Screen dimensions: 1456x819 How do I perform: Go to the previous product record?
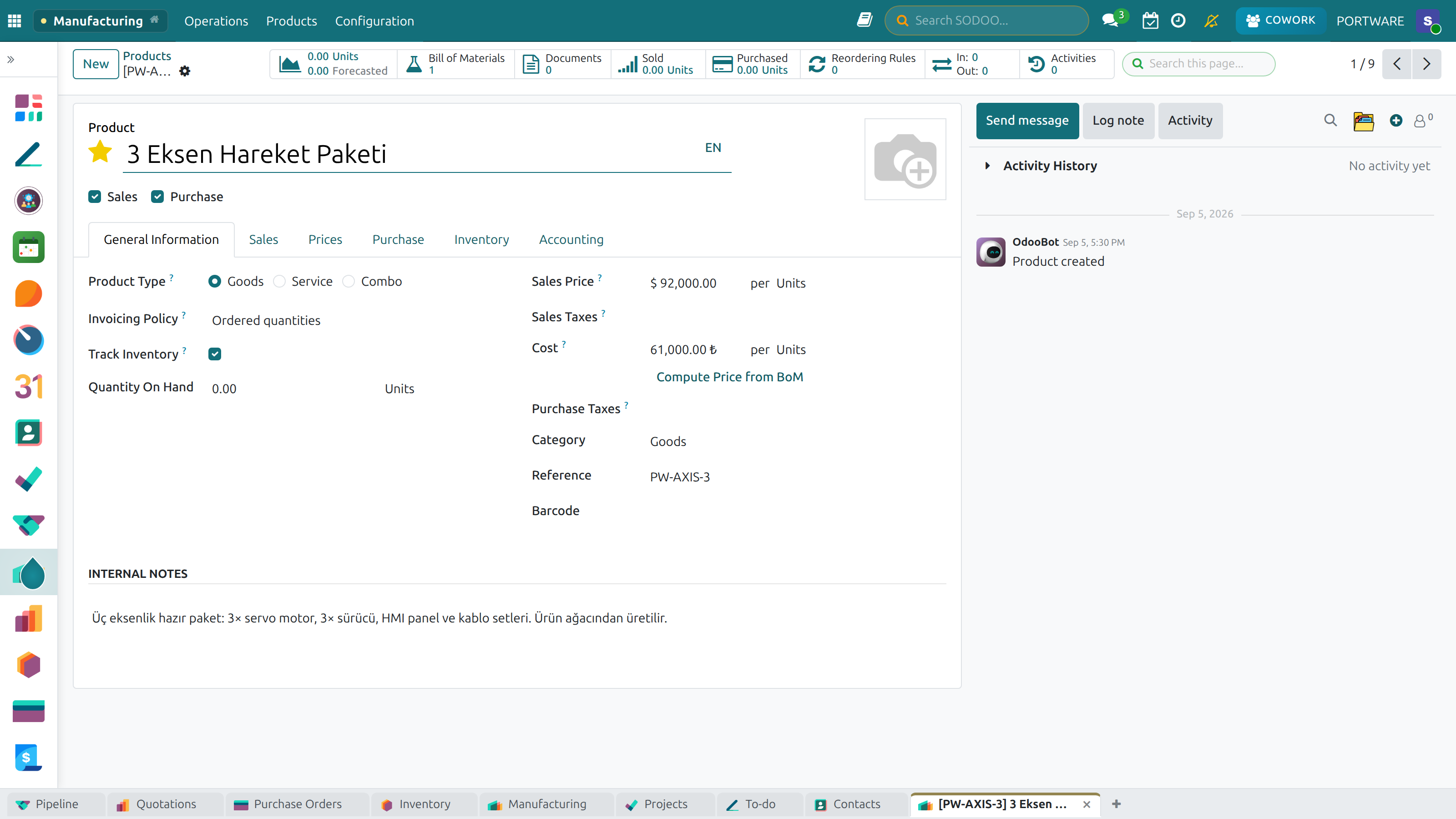click(1397, 64)
